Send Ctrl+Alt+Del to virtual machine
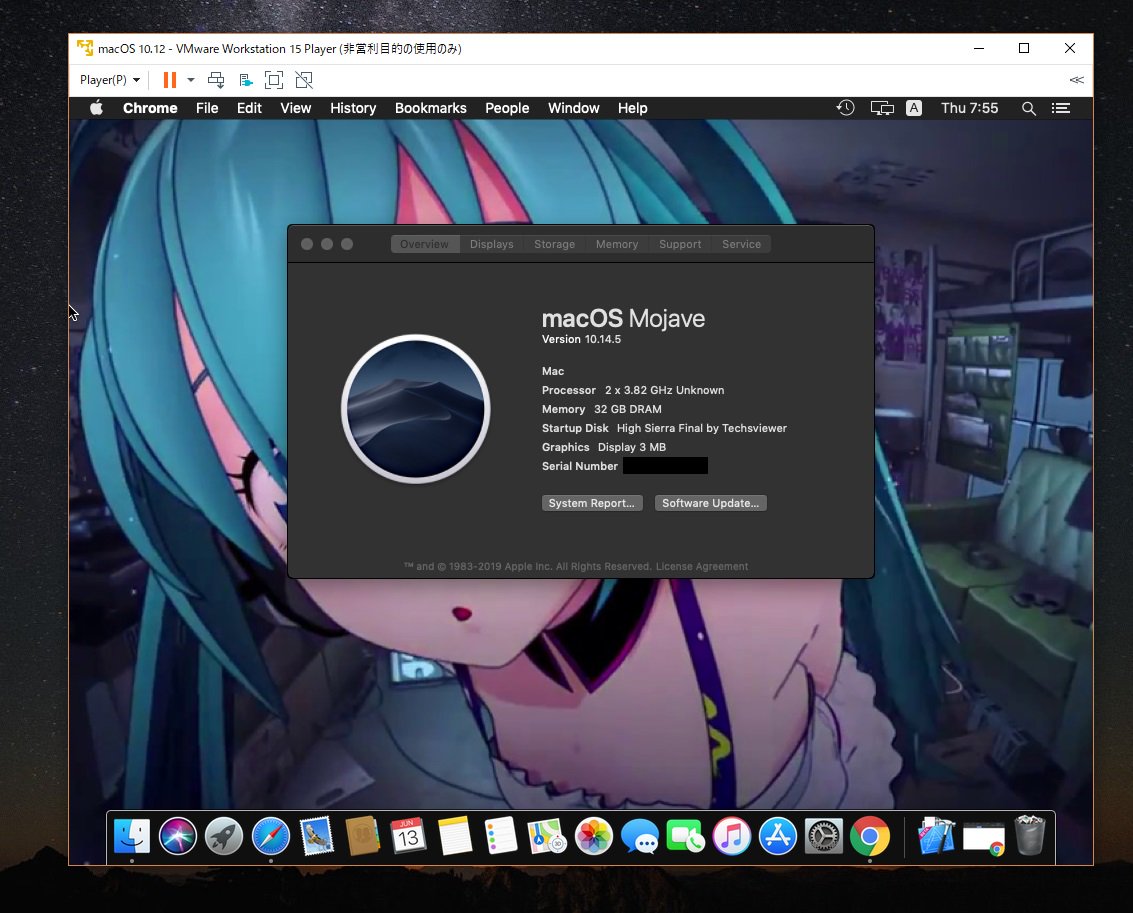Image resolution: width=1133 pixels, height=913 pixels. [215, 80]
